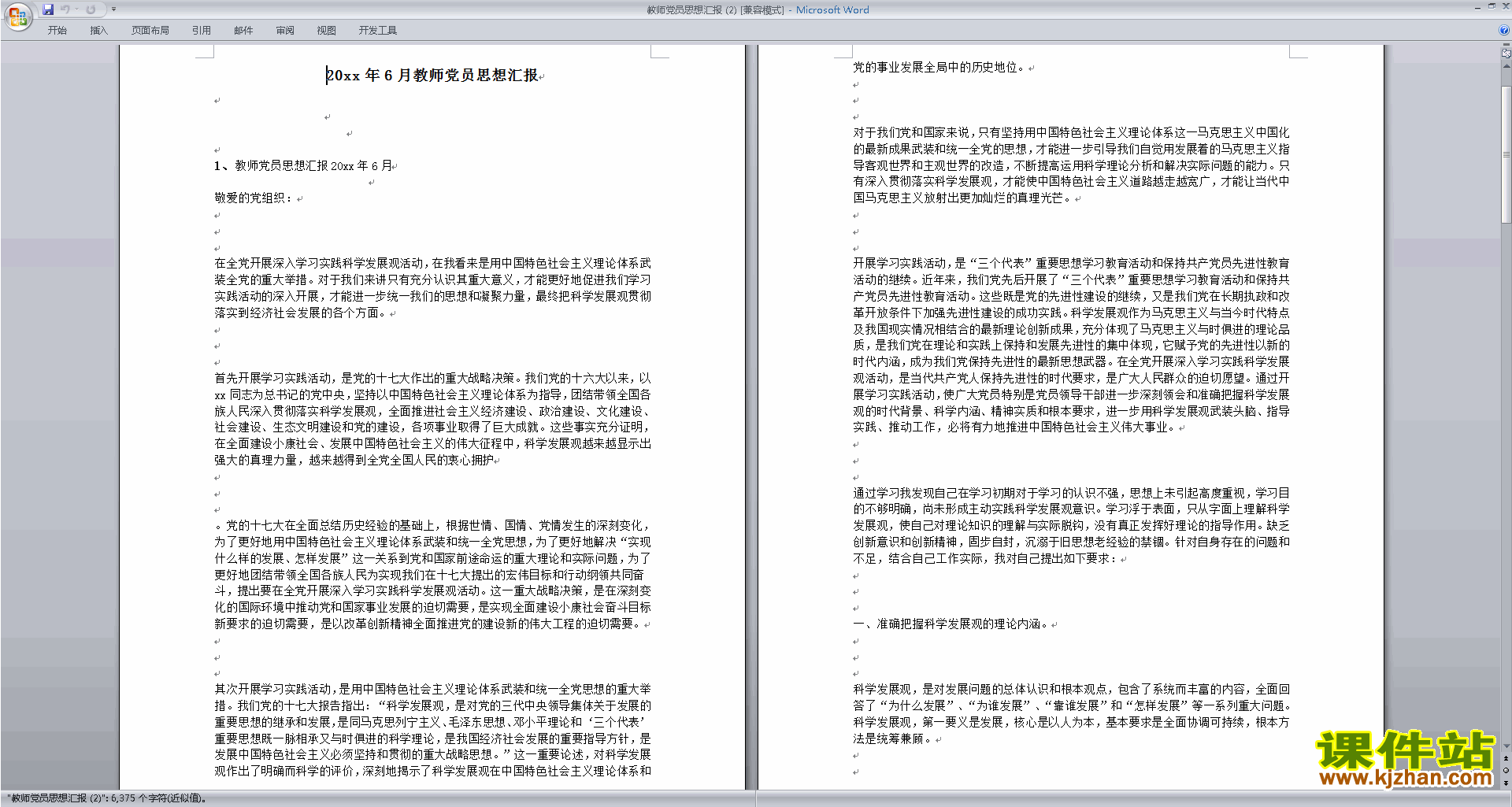The width and height of the screenshot is (1512, 807).
Task: Click the line '党的事业发展全局中的历史地位。'
Action: coord(939,68)
